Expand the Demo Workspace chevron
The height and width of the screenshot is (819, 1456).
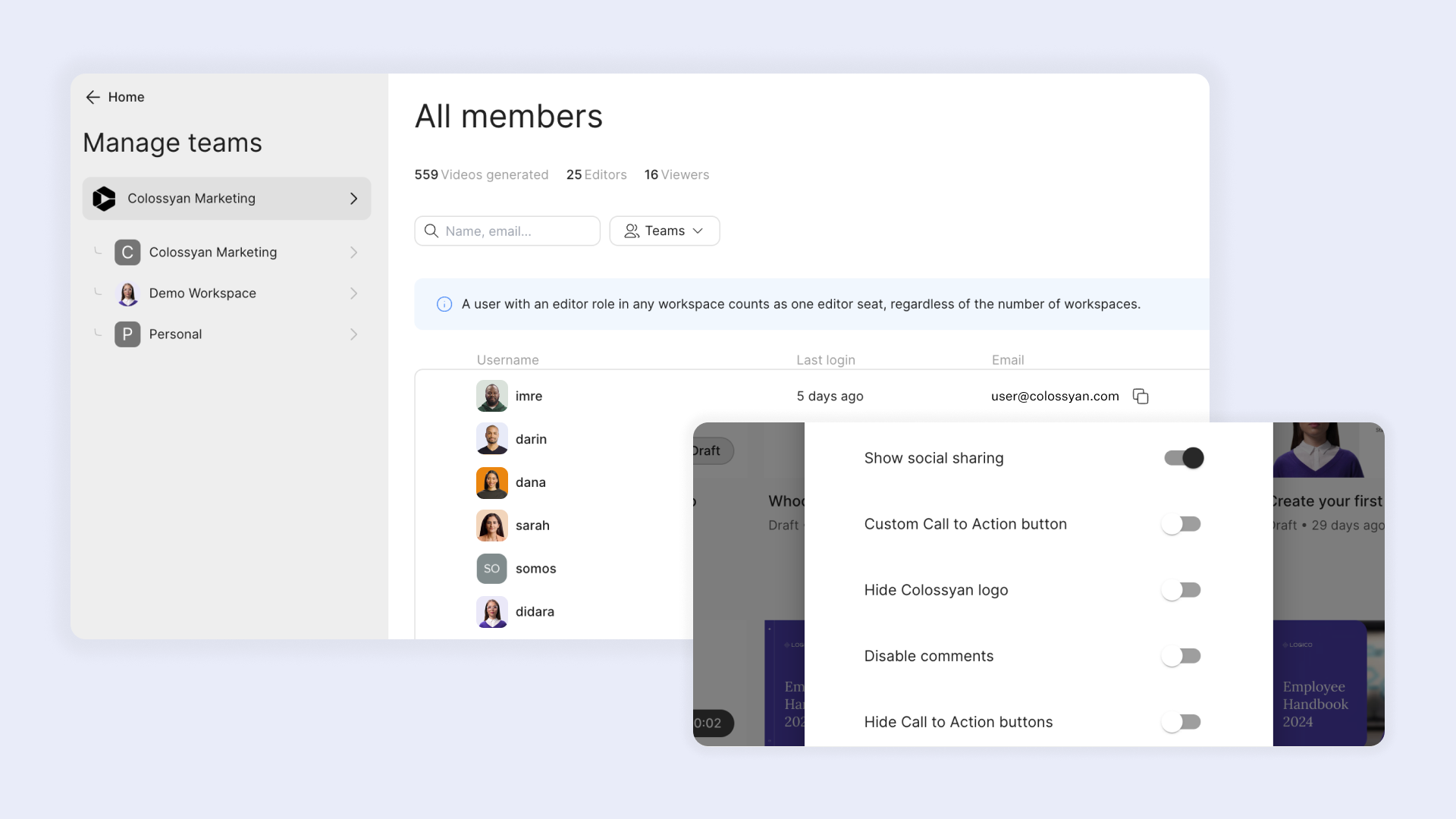point(353,293)
